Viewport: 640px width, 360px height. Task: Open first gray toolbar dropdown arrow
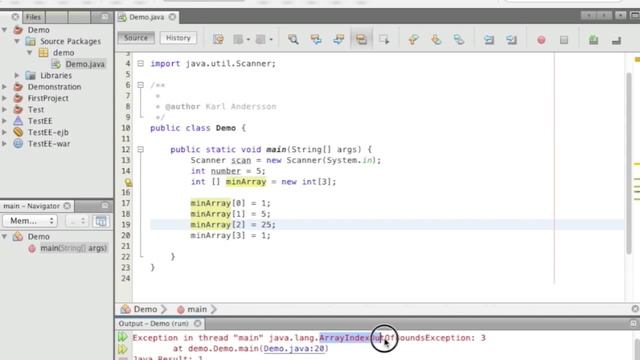tap(248, 40)
